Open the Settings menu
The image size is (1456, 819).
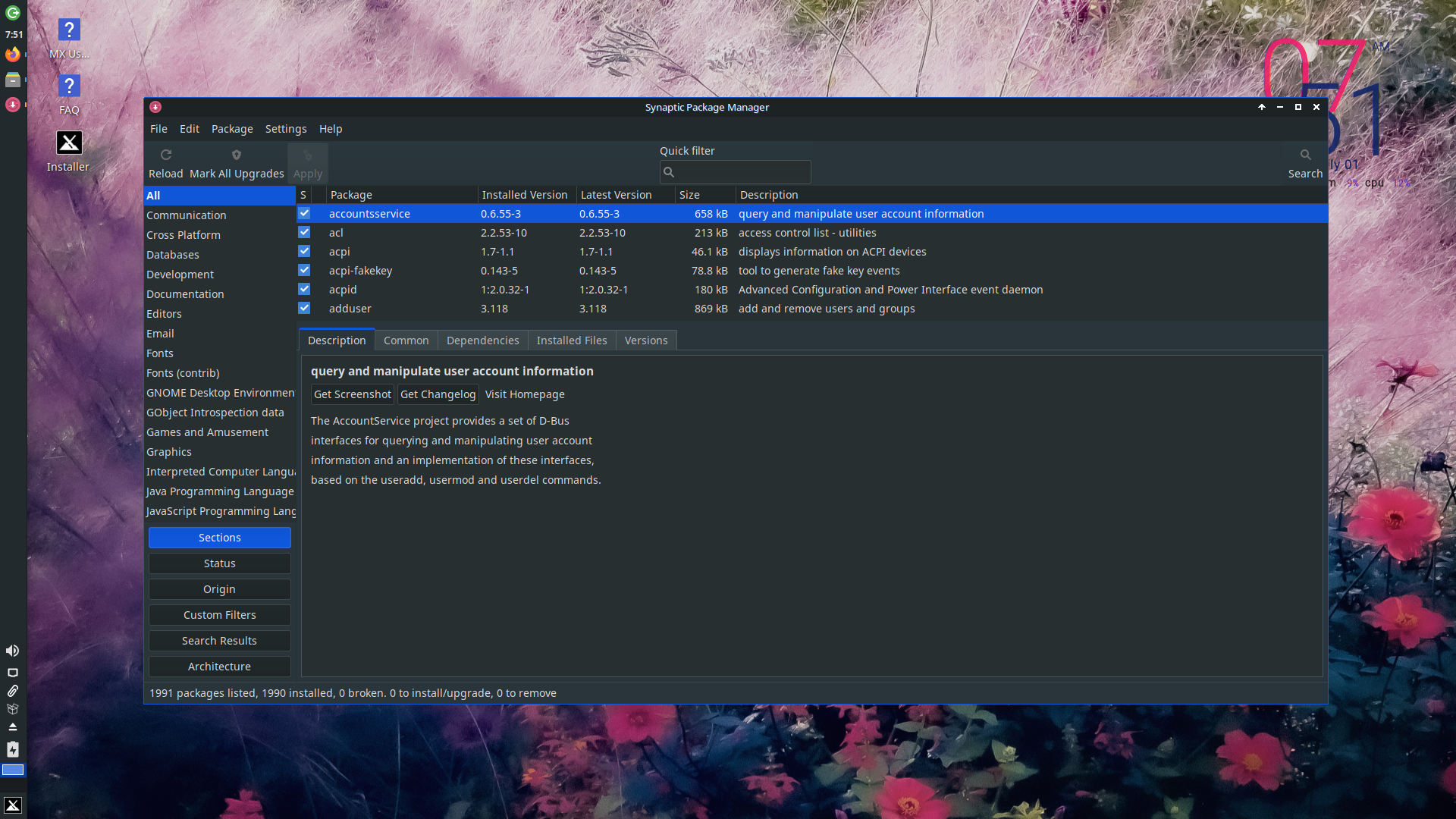286,129
